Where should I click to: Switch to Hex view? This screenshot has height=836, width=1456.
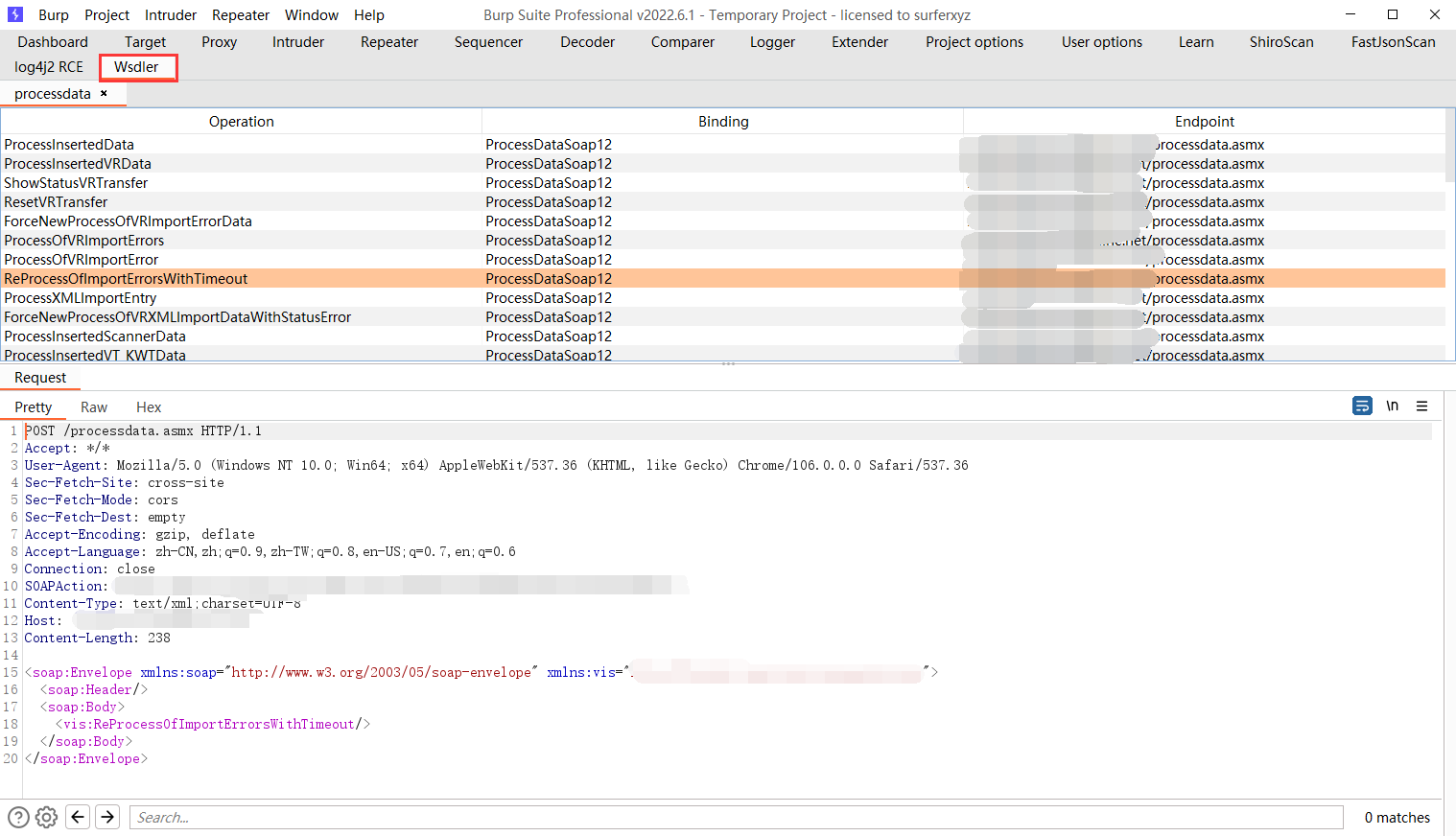[x=149, y=406]
